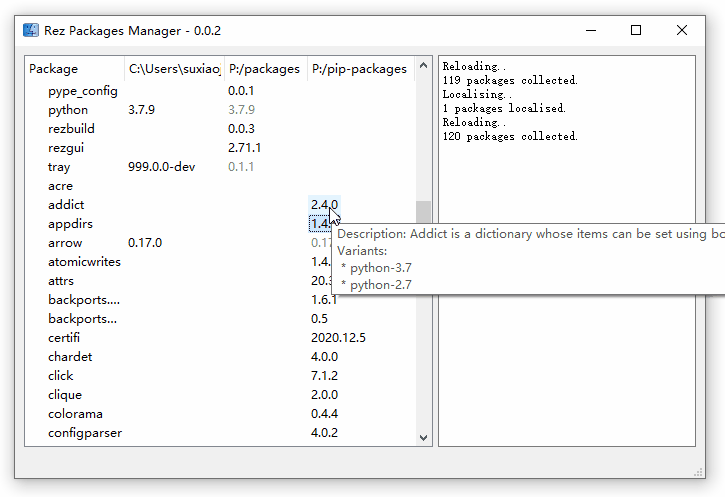Select the addict package name
Viewport: 725px width, 497px height.
[x=66, y=205]
